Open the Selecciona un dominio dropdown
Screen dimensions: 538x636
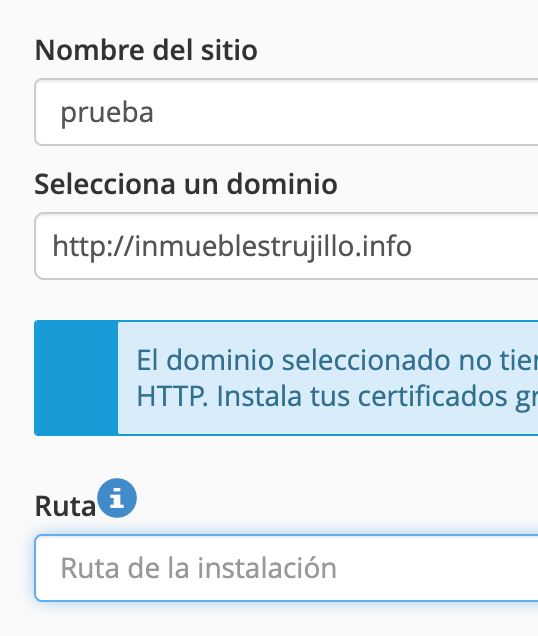(x=286, y=246)
